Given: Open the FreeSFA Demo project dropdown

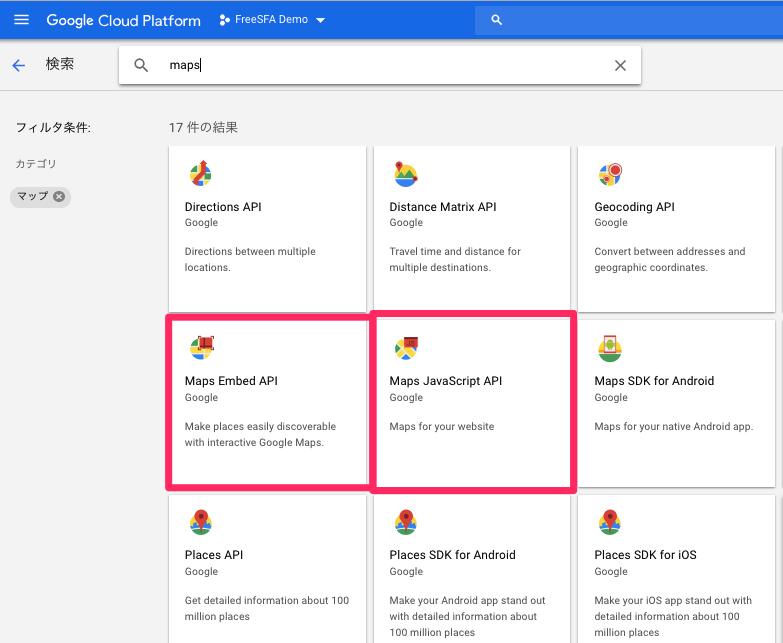Looking at the screenshot, I should pos(272,20).
